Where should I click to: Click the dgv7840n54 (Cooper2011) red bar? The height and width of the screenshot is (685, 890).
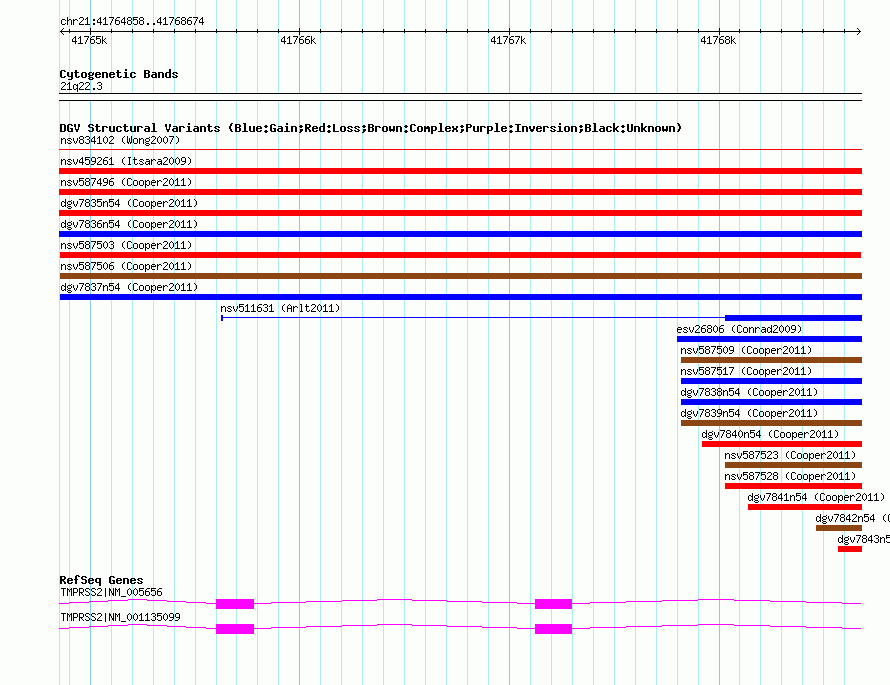[782, 444]
